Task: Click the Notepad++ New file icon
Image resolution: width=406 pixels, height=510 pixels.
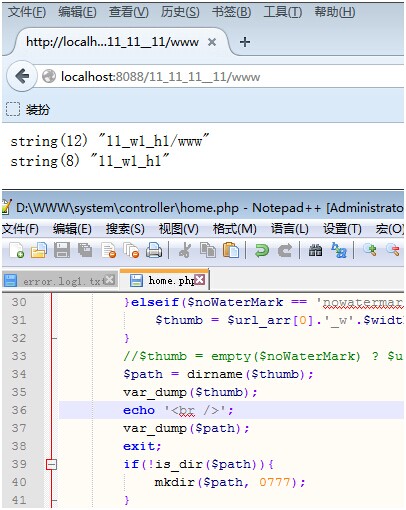Action: click(16, 250)
